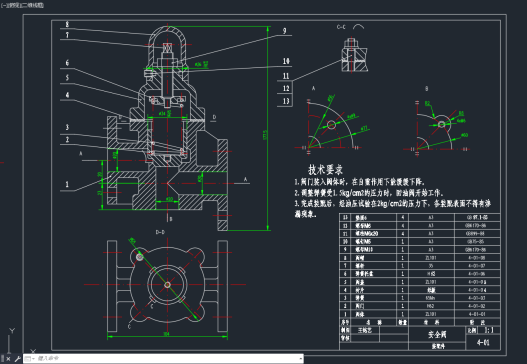Select the '技术要求' heading text

325,170
